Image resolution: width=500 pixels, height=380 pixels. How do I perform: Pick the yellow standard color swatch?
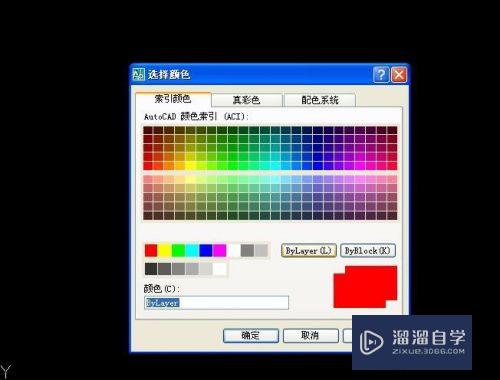tap(165, 250)
